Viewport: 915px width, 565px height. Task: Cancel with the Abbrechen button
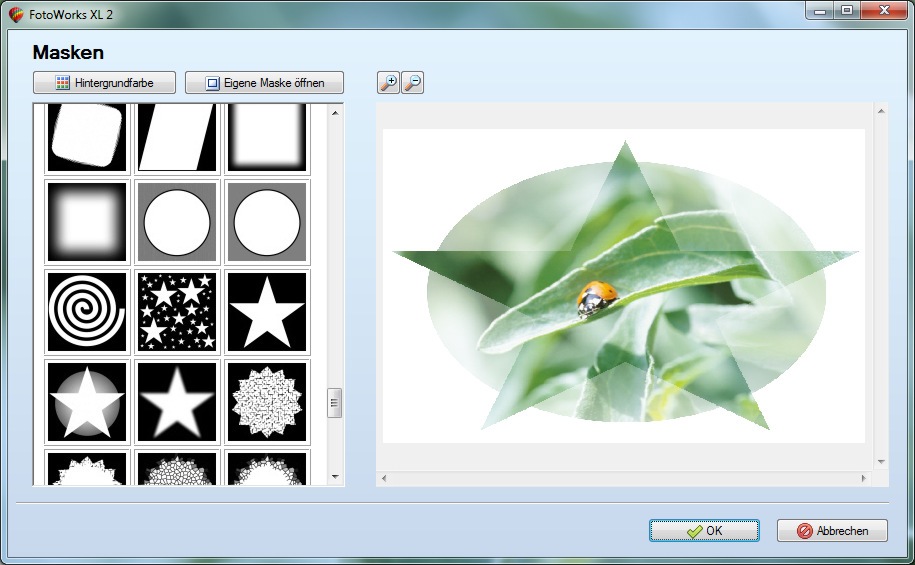(832, 531)
